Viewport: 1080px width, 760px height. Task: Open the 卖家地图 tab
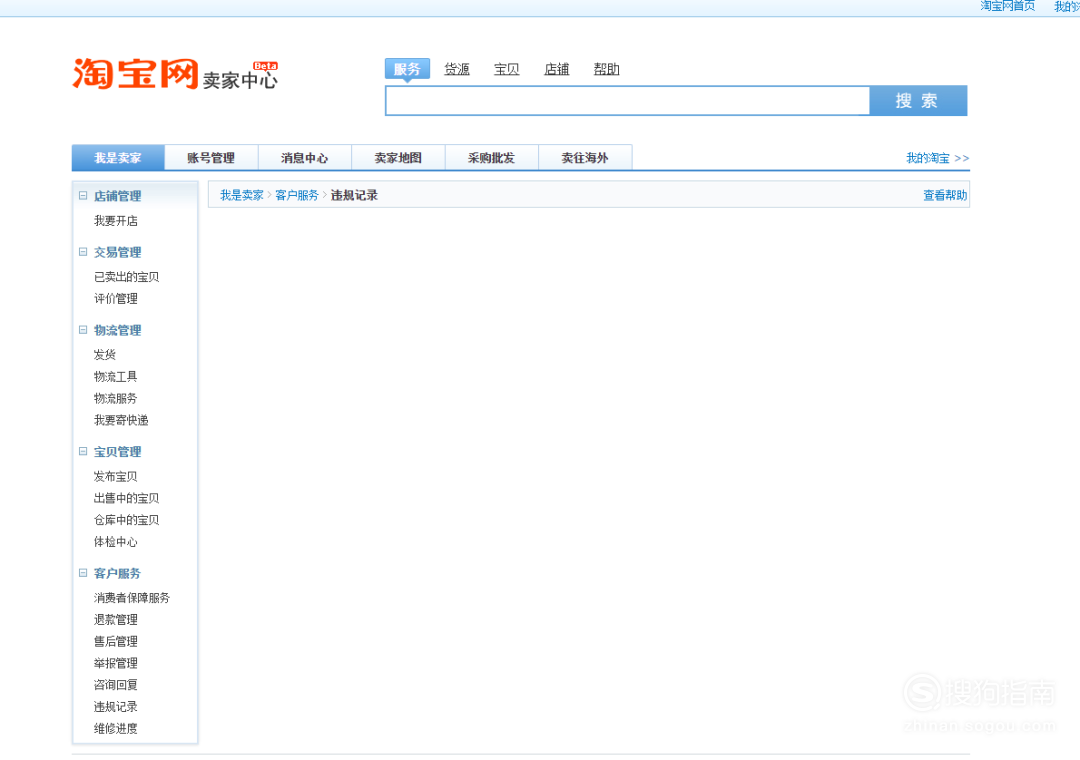[398, 158]
